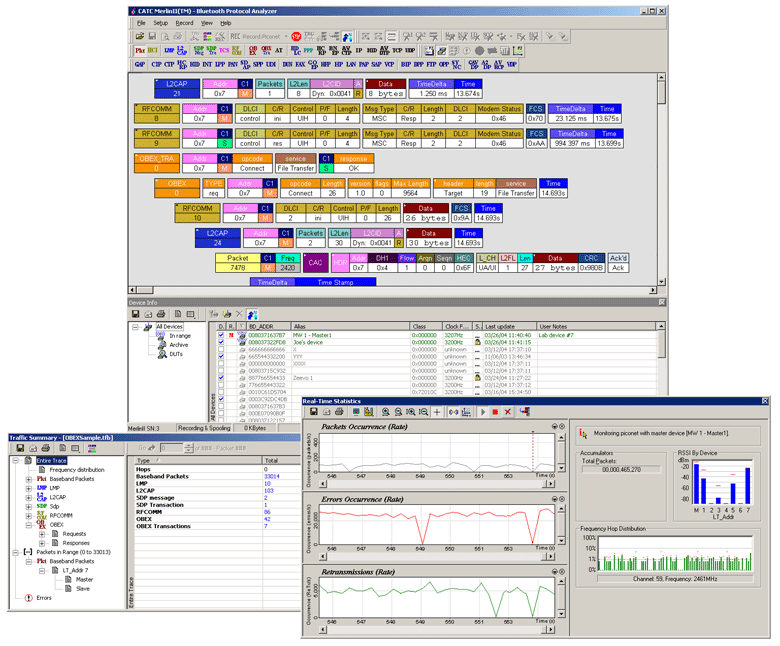This screenshot has width=780, height=646.
Task: Toggle the TCP decode button
Action: tap(397, 51)
